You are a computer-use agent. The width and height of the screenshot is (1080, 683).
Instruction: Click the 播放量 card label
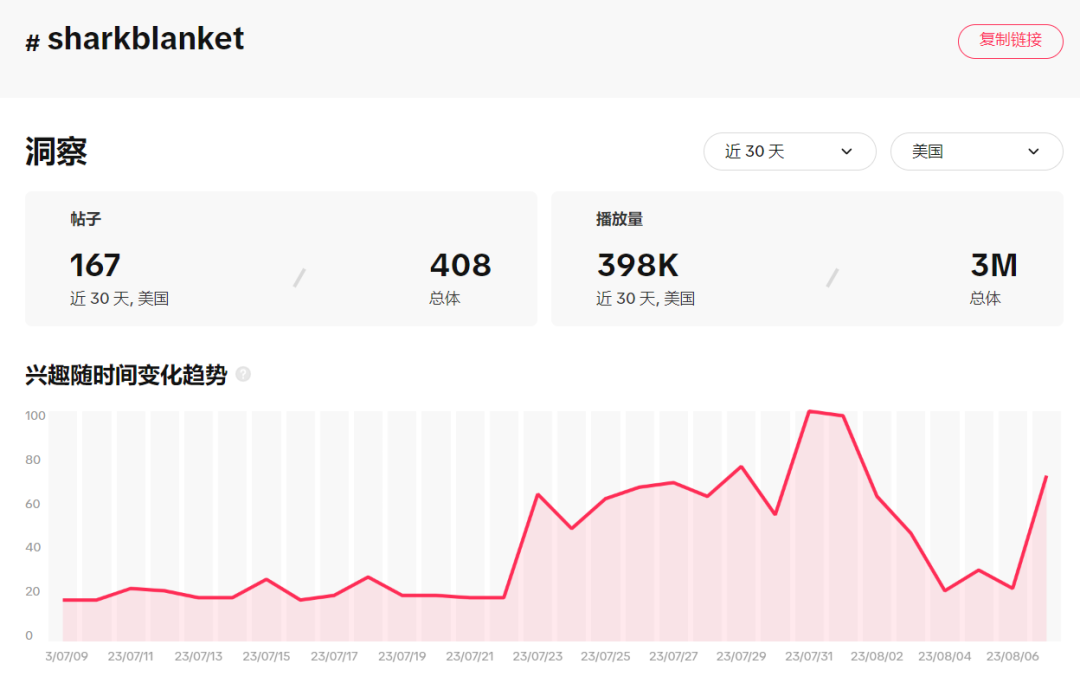(x=619, y=219)
